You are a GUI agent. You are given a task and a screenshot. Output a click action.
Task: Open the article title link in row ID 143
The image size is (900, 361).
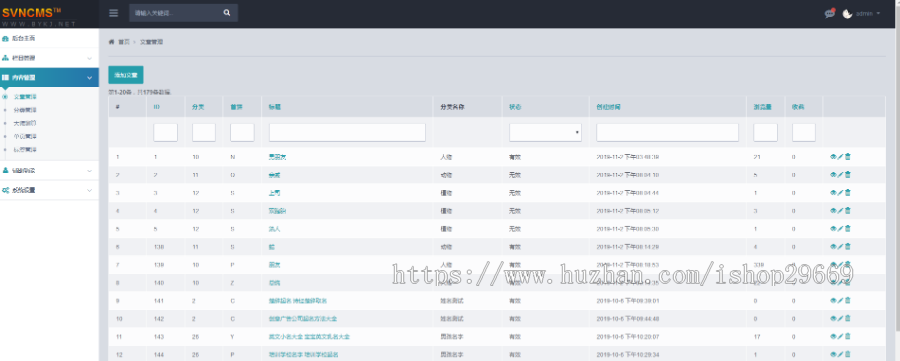click(309, 336)
